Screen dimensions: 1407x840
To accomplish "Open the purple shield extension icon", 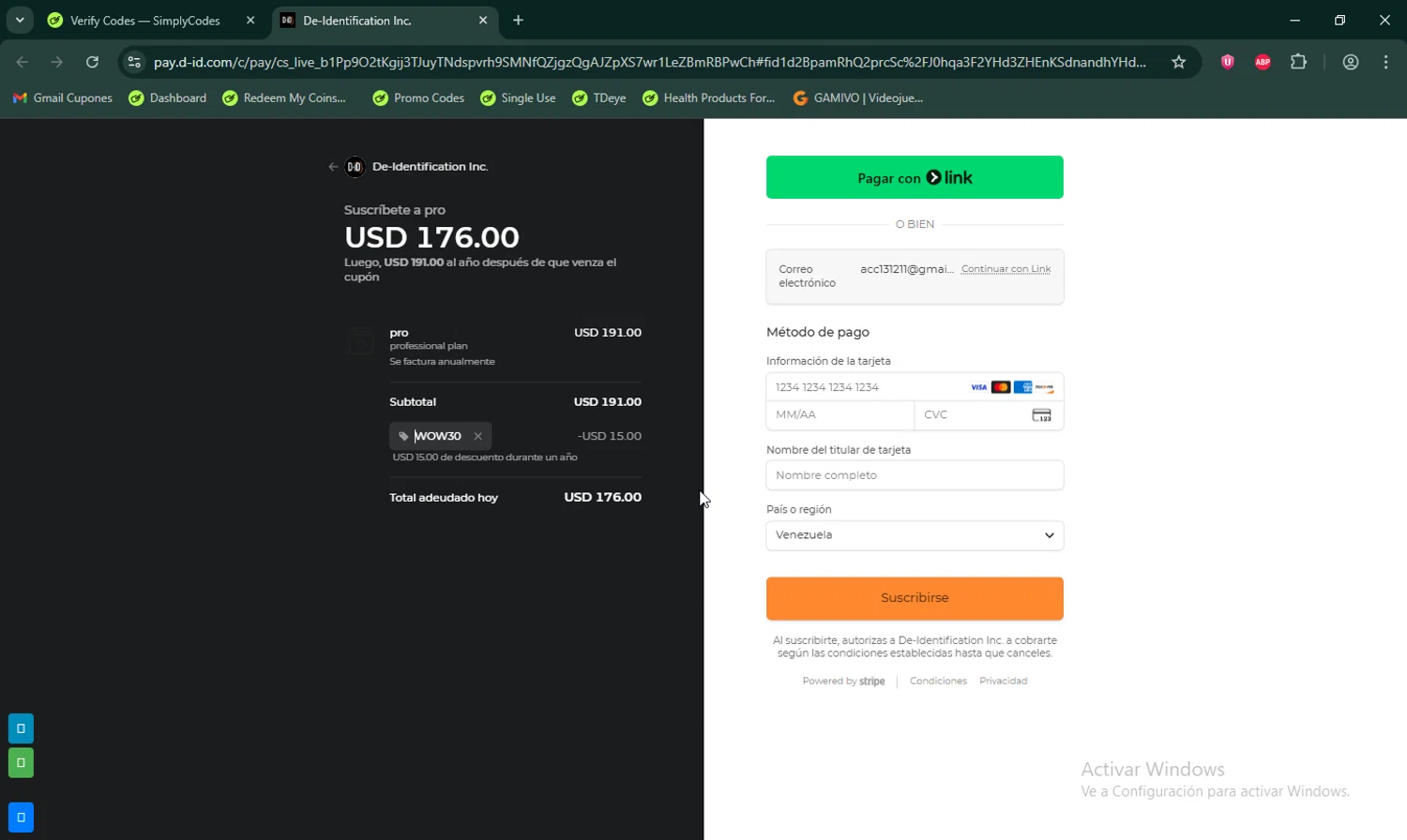I will (1227, 62).
